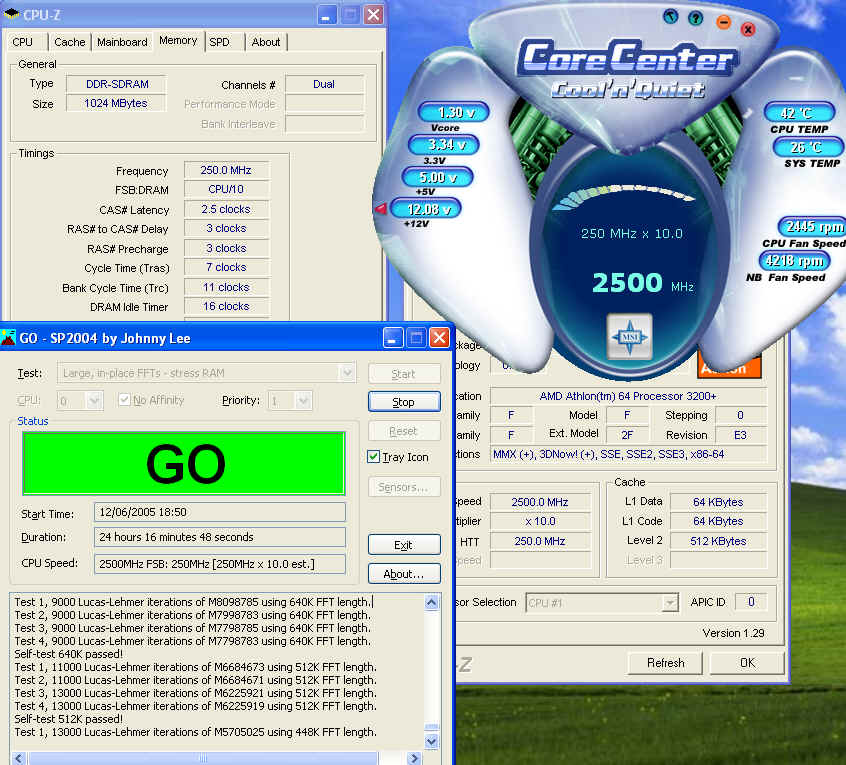Go to the About tab in CPU-Z
This screenshot has height=765, width=846.
coord(266,42)
